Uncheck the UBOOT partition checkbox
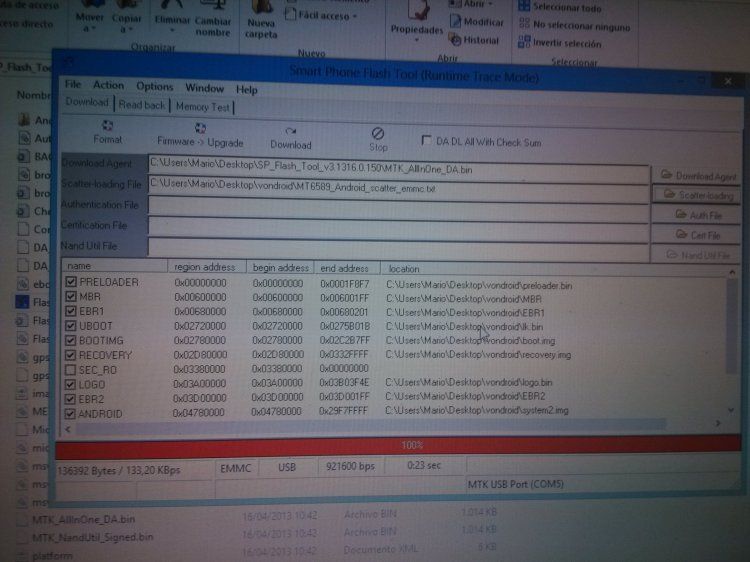750x562 pixels. click(x=71, y=326)
